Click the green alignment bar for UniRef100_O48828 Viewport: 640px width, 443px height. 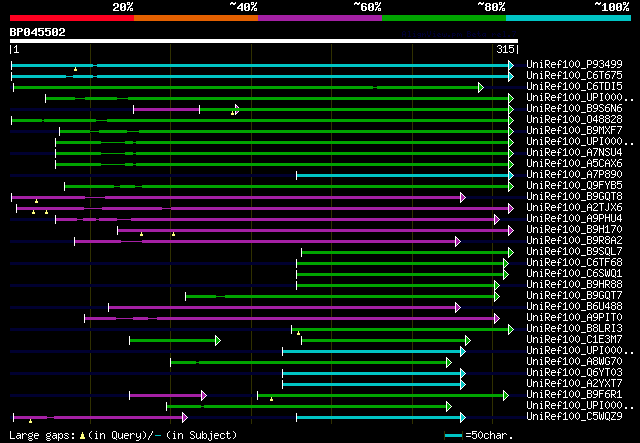coord(261,120)
